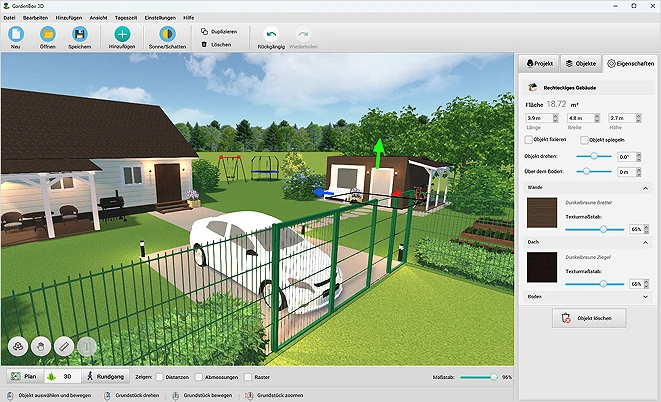
Task: Collapse the Wände section chevron
Action: (x=645, y=188)
